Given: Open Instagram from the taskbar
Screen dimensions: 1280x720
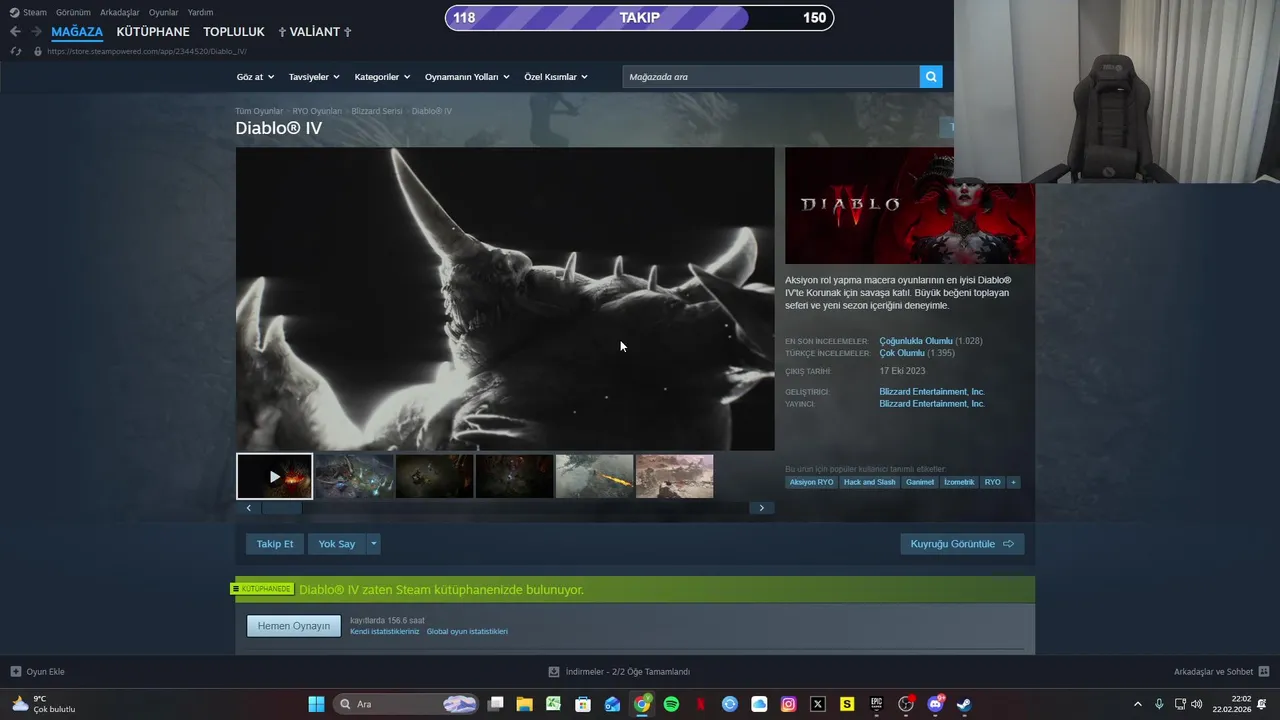Looking at the screenshot, I should tap(789, 704).
